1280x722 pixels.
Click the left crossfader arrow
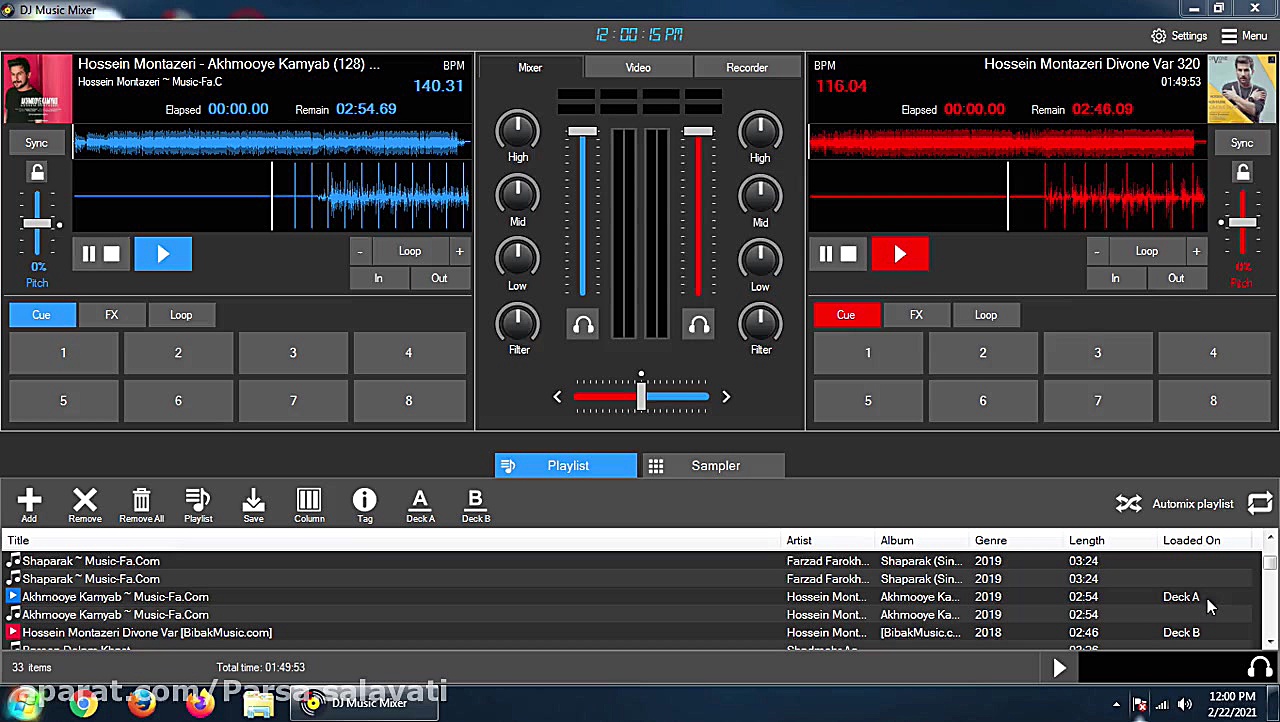pyautogui.click(x=557, y=397)
